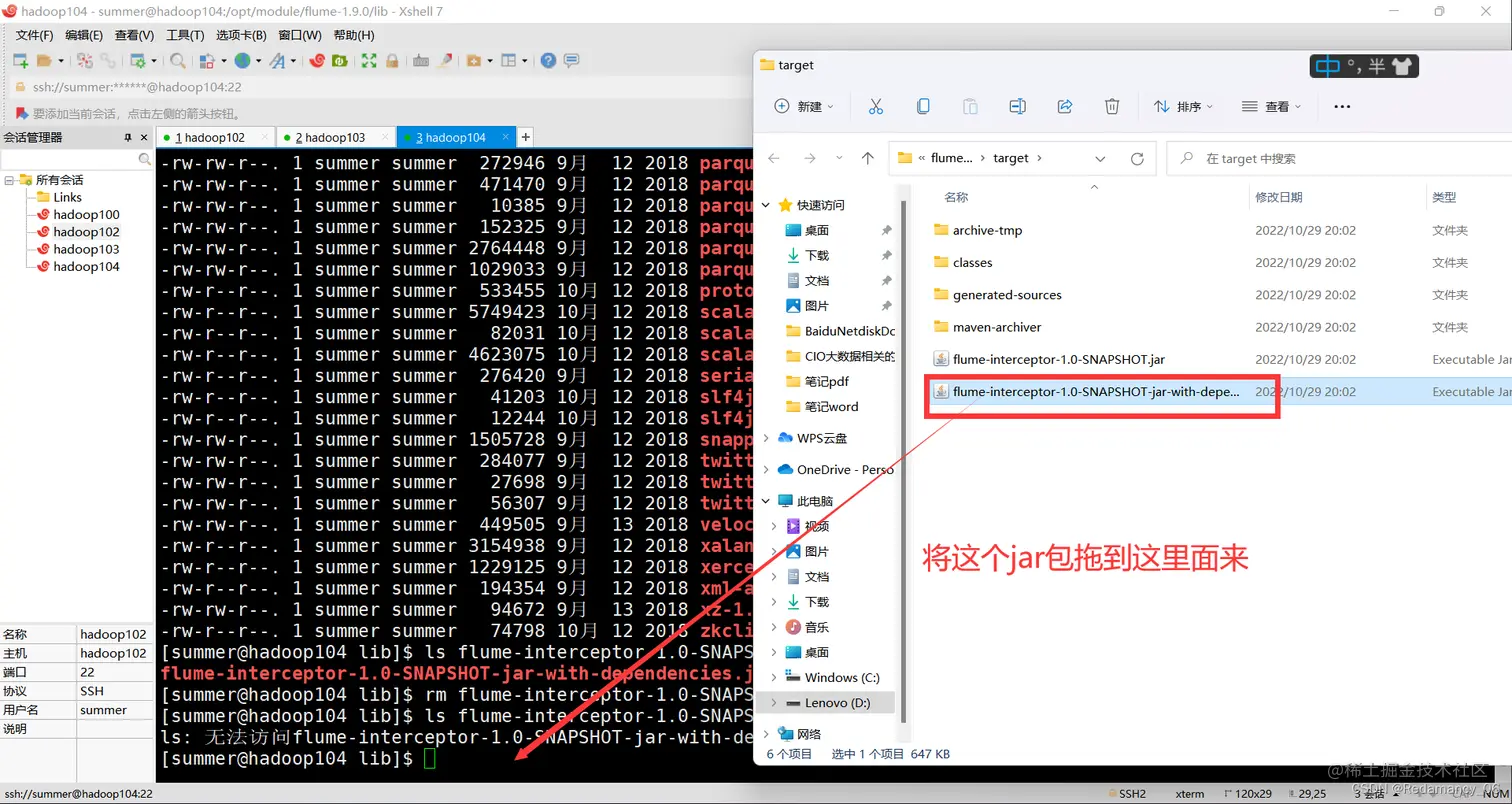Open the dropdown arrow beside the globe icon
This screenshot has height=804, width=1512.
(258, 61)
